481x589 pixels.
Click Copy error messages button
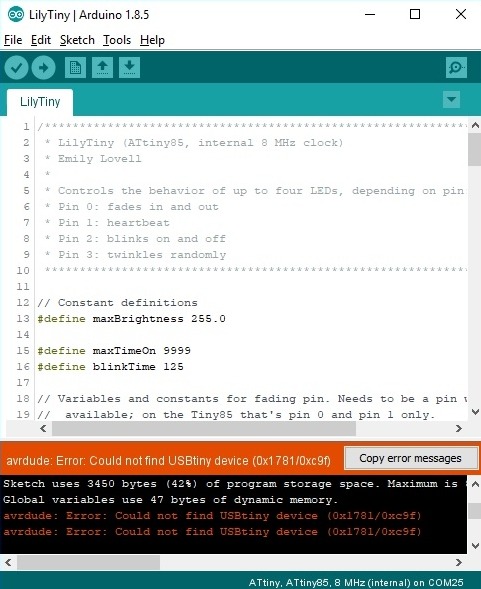click(x=411, y=458)
